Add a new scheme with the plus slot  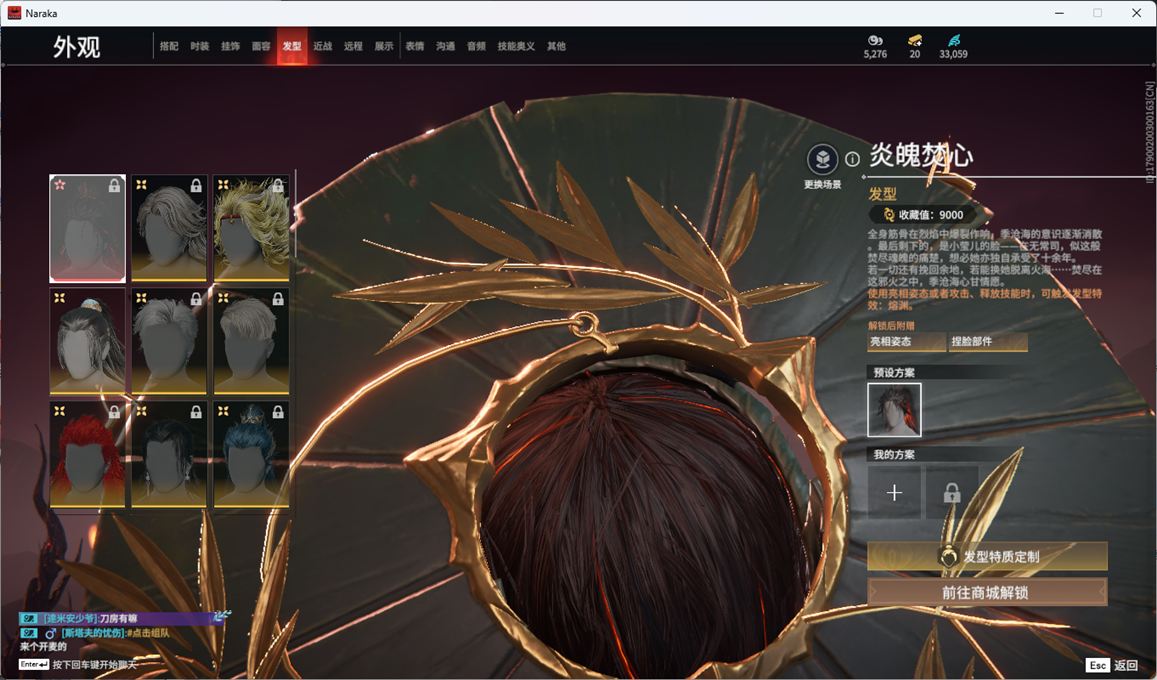[x=894, y=492]
